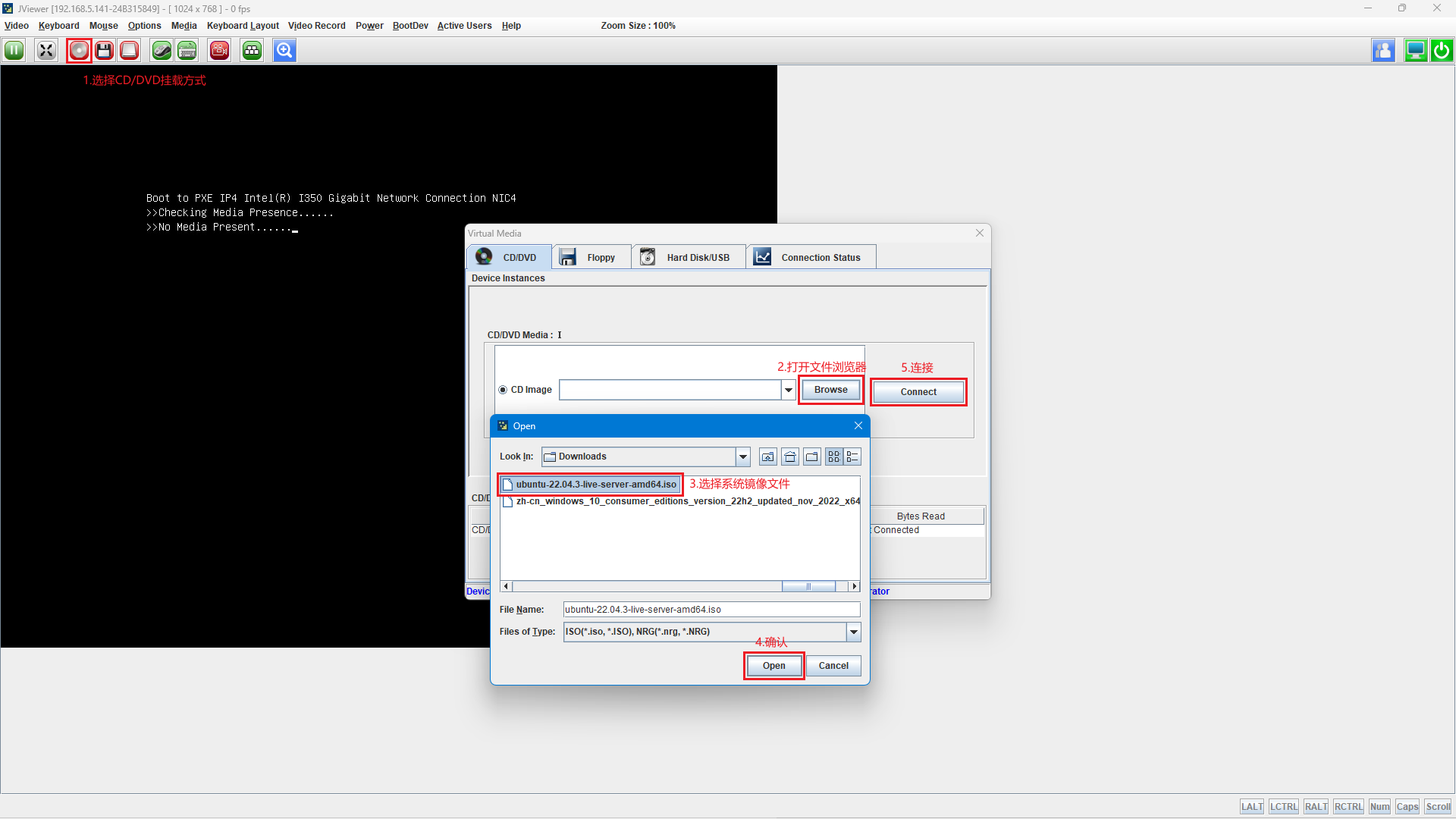Open the Media menu
1456x819 pixels.
[x=184, y=26]
